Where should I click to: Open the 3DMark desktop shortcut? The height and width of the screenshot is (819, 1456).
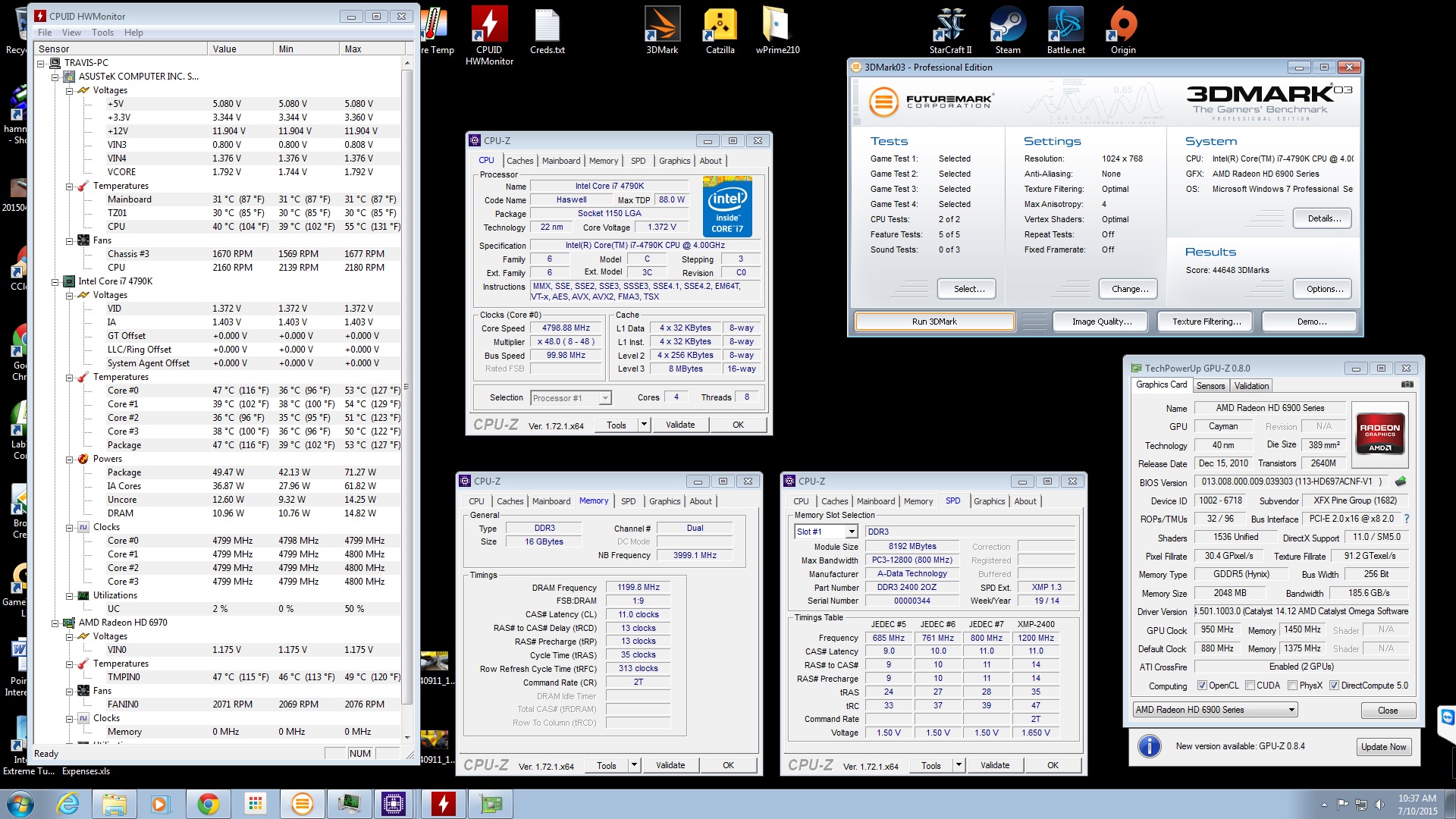pyautogui.click(x=662, y=30)
